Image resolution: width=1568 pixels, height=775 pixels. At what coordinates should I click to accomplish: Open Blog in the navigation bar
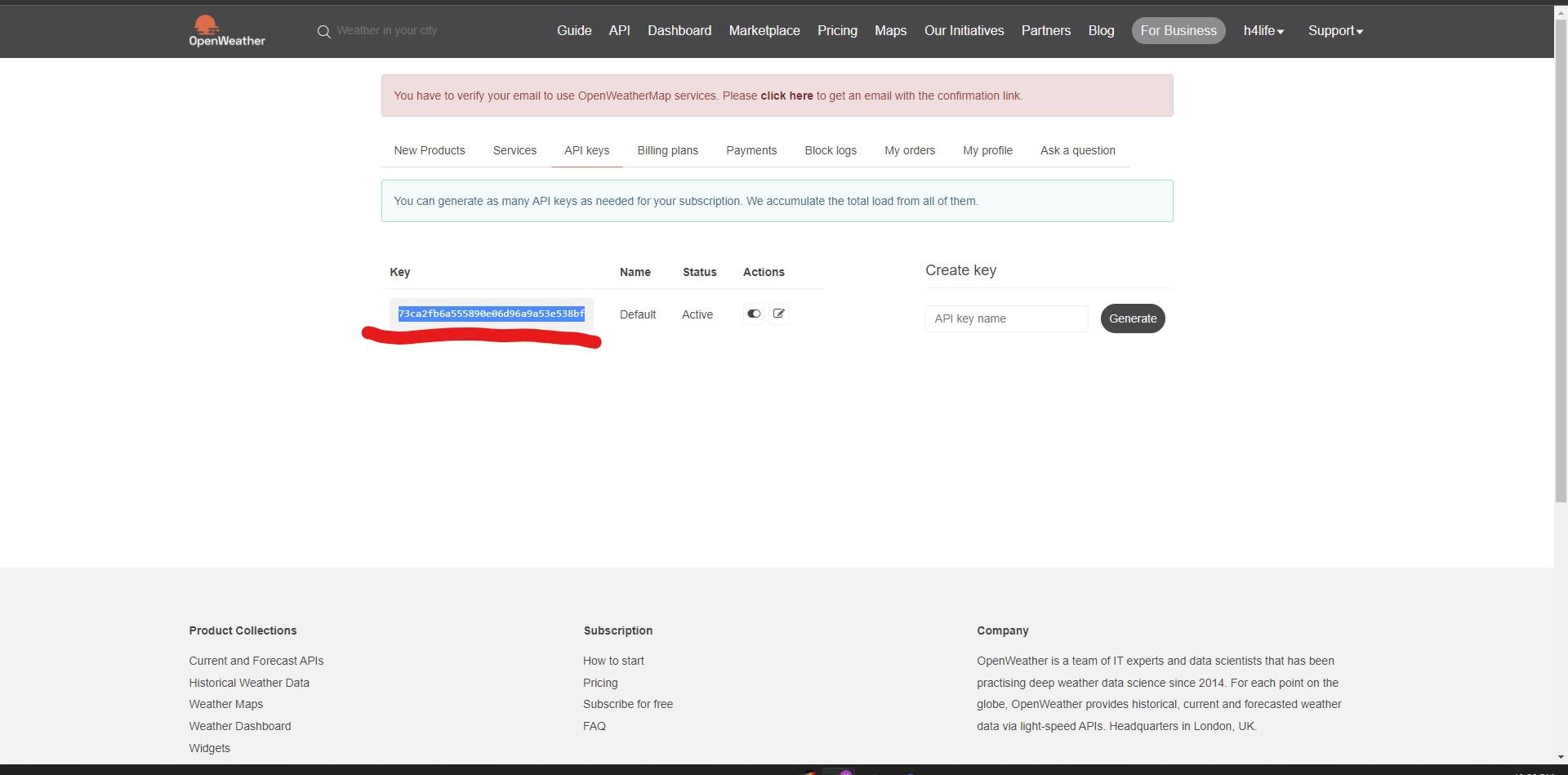(1101, 31)
